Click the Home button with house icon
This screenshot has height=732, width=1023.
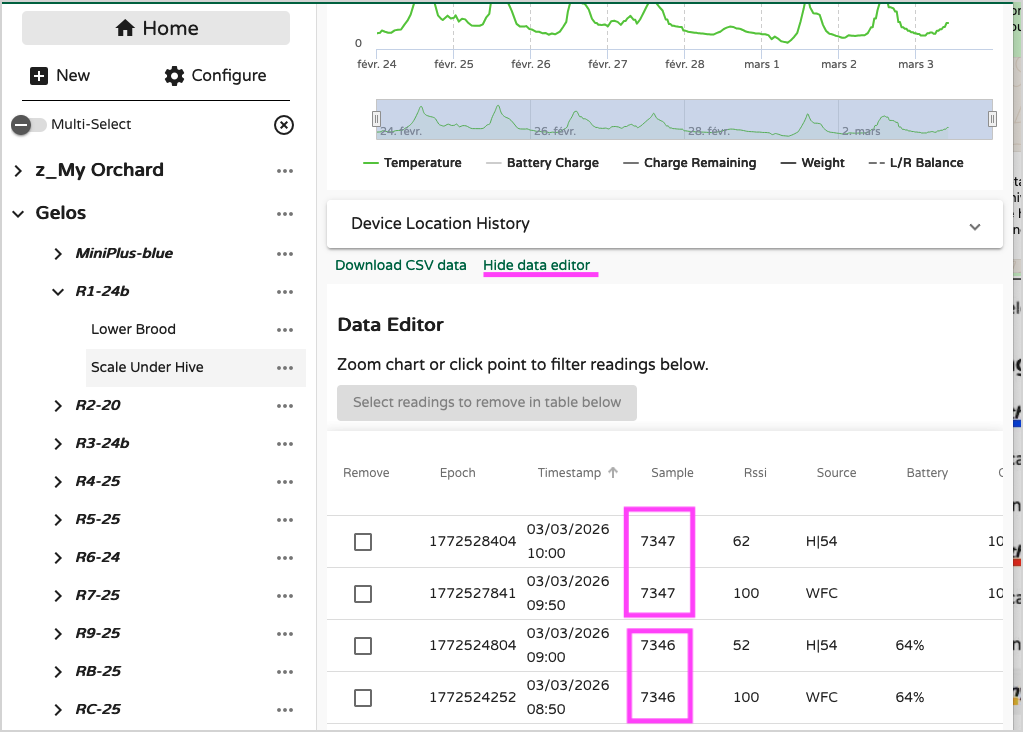pyautogui.click(x=156, y=28)
